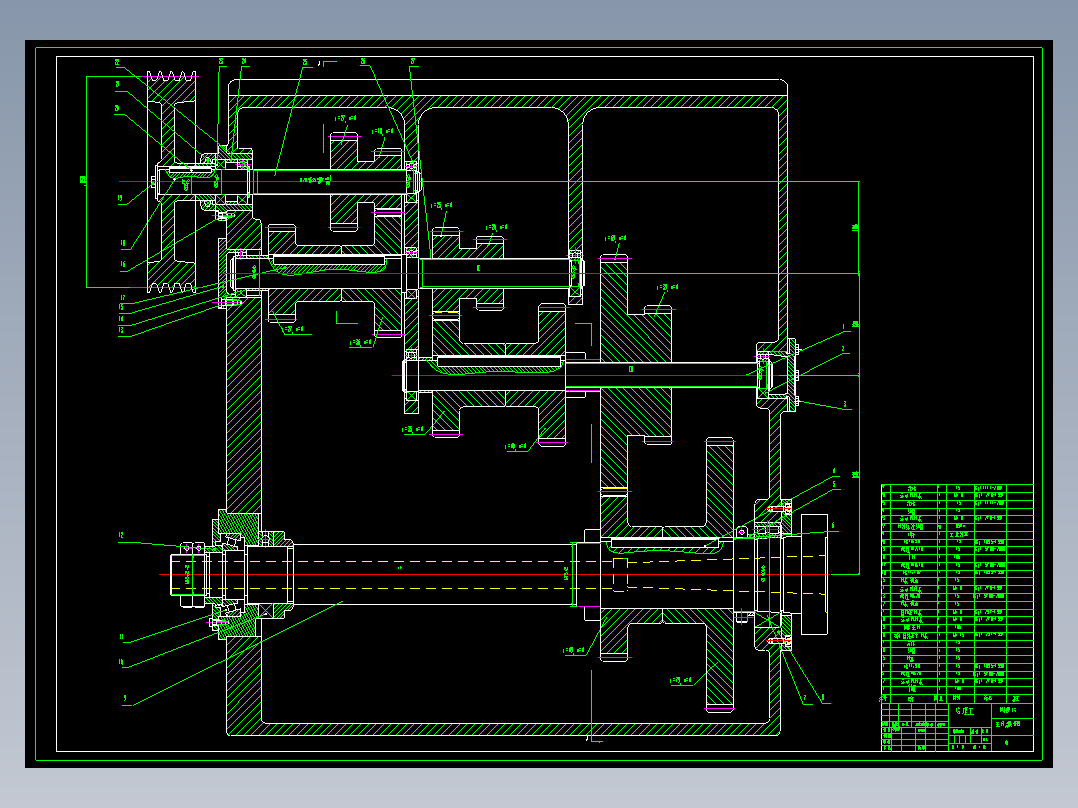The image size is (1078, 808).
Task: Select the V-belt pulley on the input shaft
Action: click(x=172, y=182)
